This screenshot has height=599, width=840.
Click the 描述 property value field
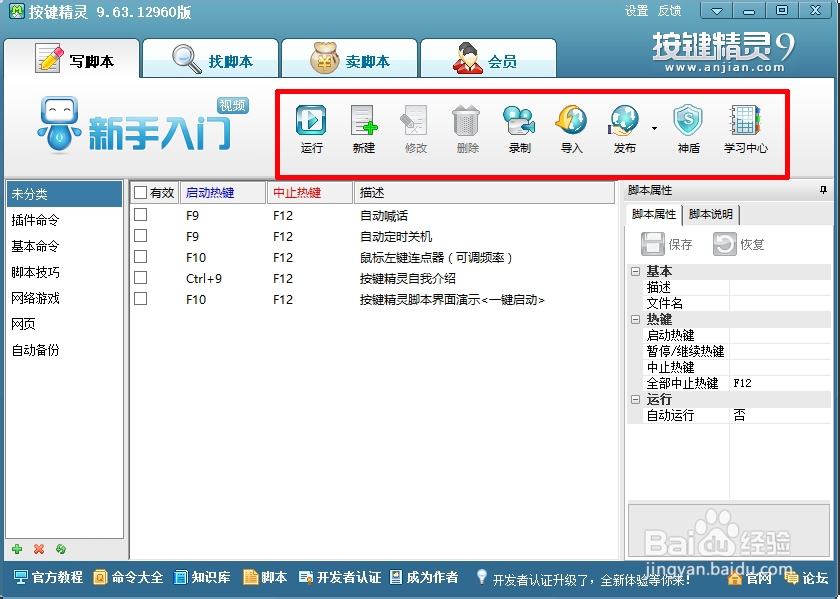pyautogui.click(x=780, y=287)
